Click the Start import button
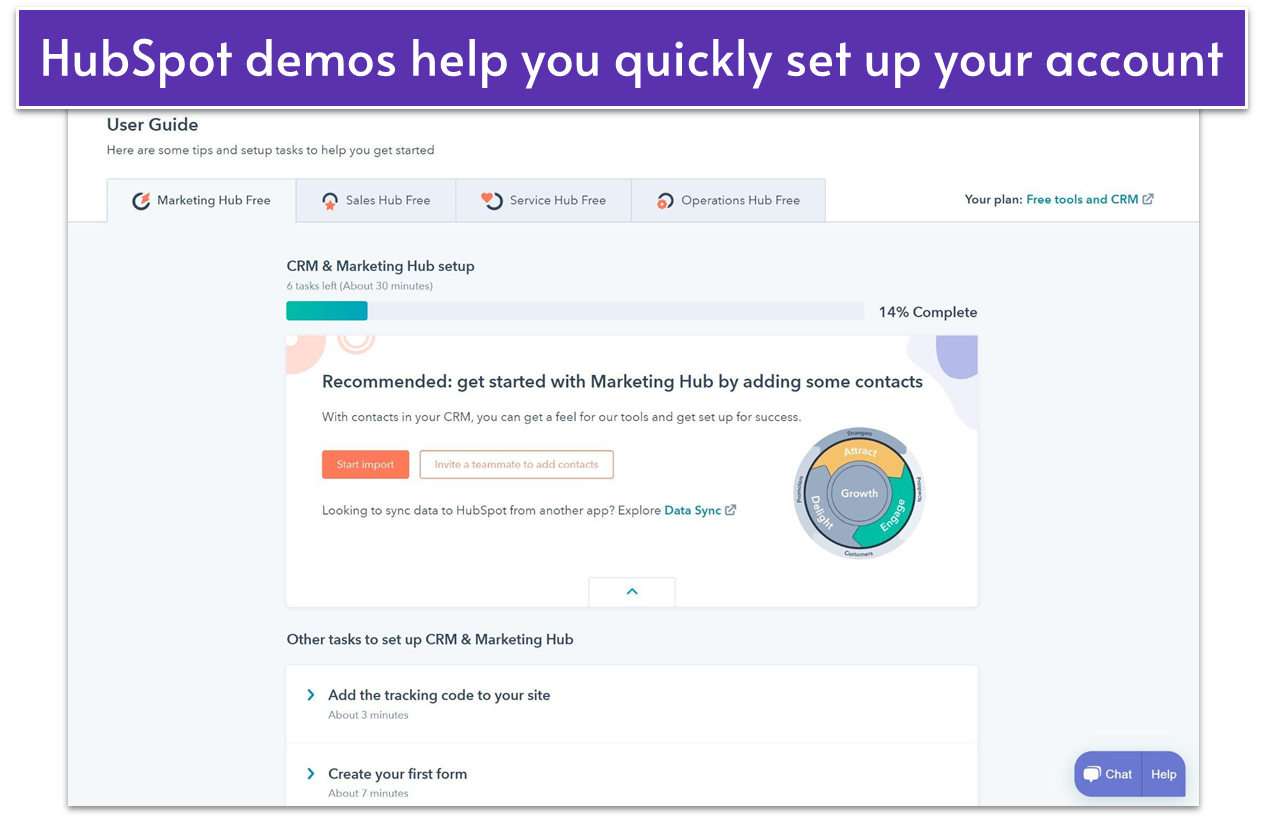Viewport: 1263px width, 819px height. click(365, 464)
